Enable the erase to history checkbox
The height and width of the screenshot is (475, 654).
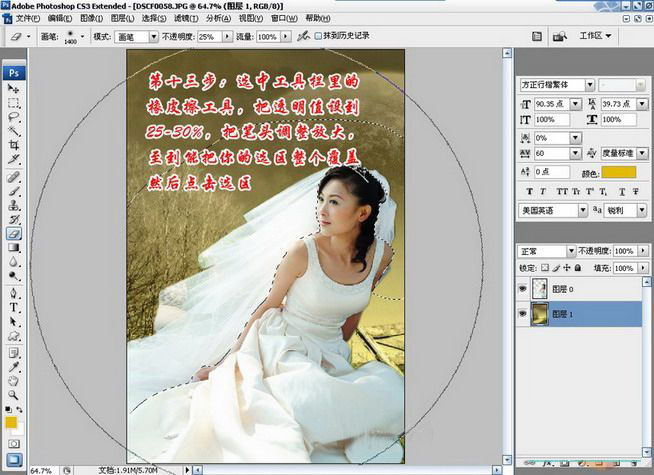(319, 36)
